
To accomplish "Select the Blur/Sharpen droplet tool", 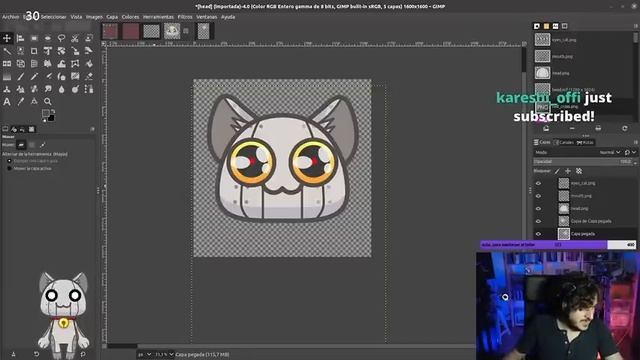I will tap(61, 89).
